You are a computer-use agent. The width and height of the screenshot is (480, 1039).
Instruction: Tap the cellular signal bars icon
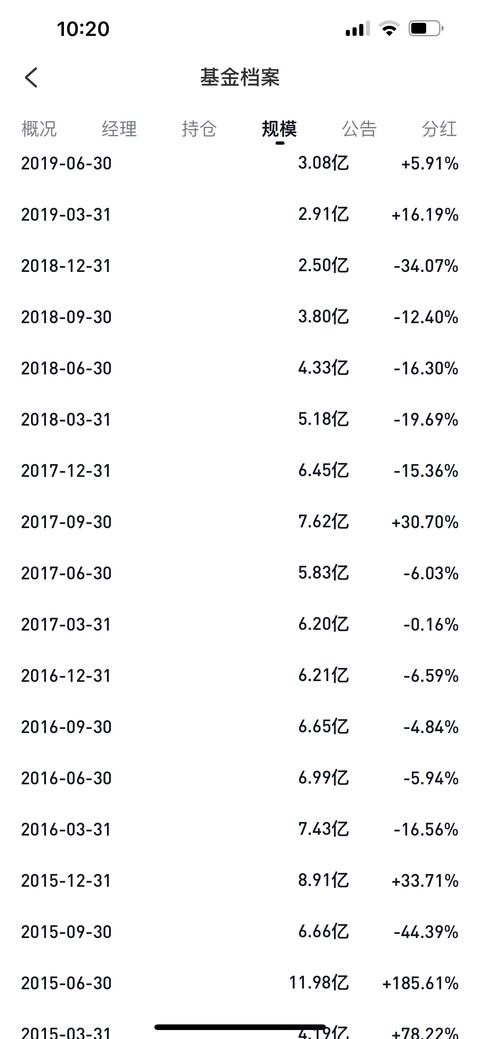click(357, 28)
